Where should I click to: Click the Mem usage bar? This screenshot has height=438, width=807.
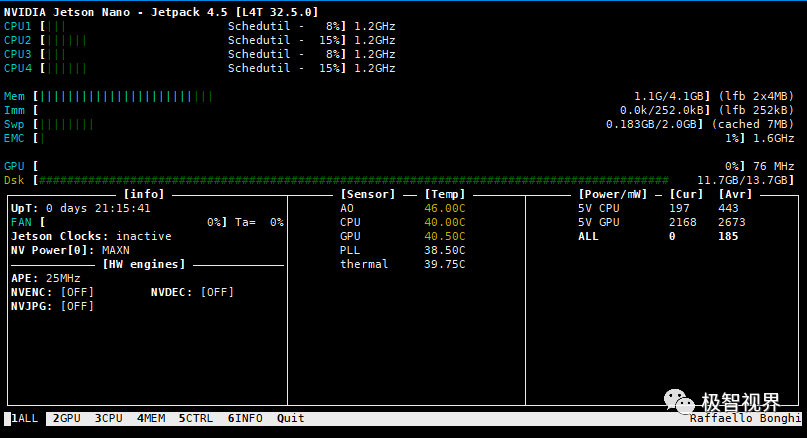(126, 96)
